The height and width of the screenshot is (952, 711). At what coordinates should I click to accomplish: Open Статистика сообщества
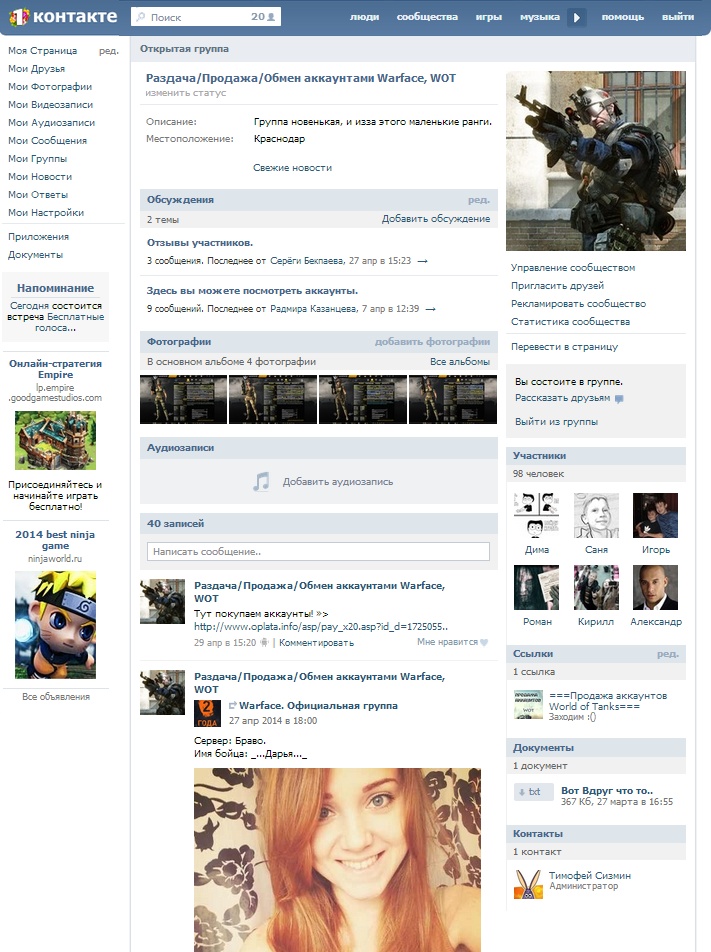click(x=570, y=322)
